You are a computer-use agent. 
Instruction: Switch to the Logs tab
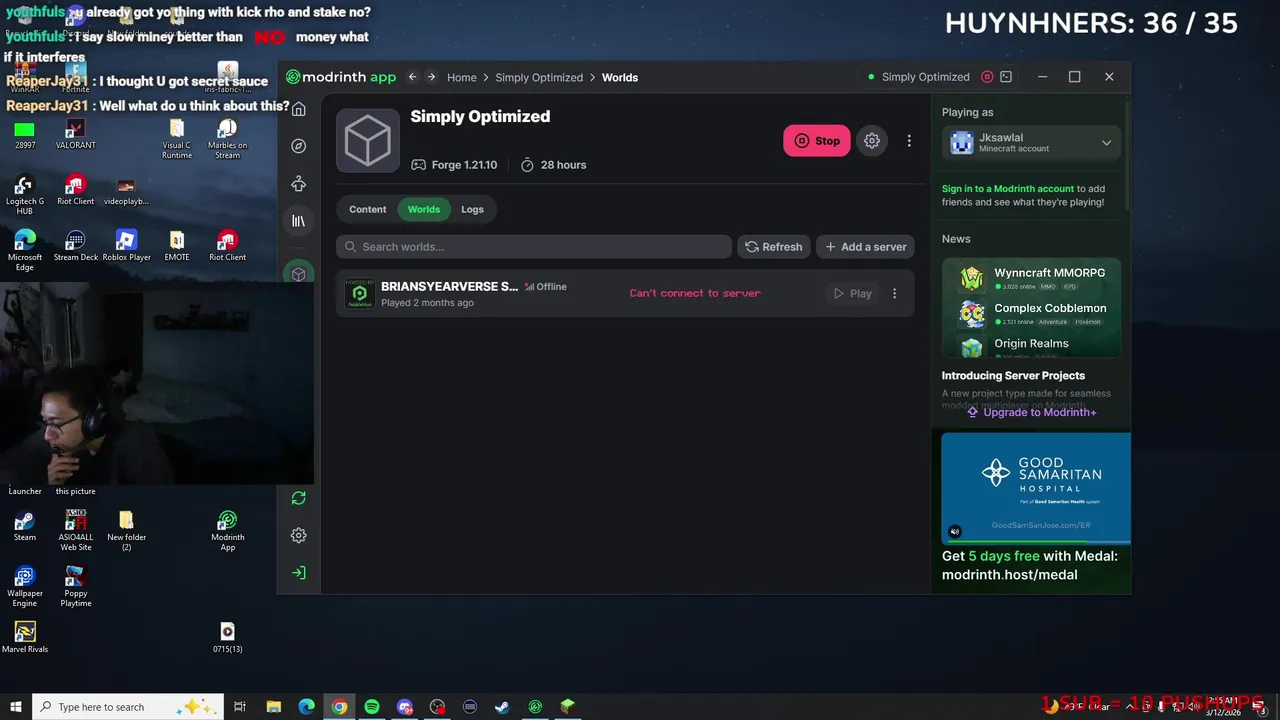coord(472,209)
